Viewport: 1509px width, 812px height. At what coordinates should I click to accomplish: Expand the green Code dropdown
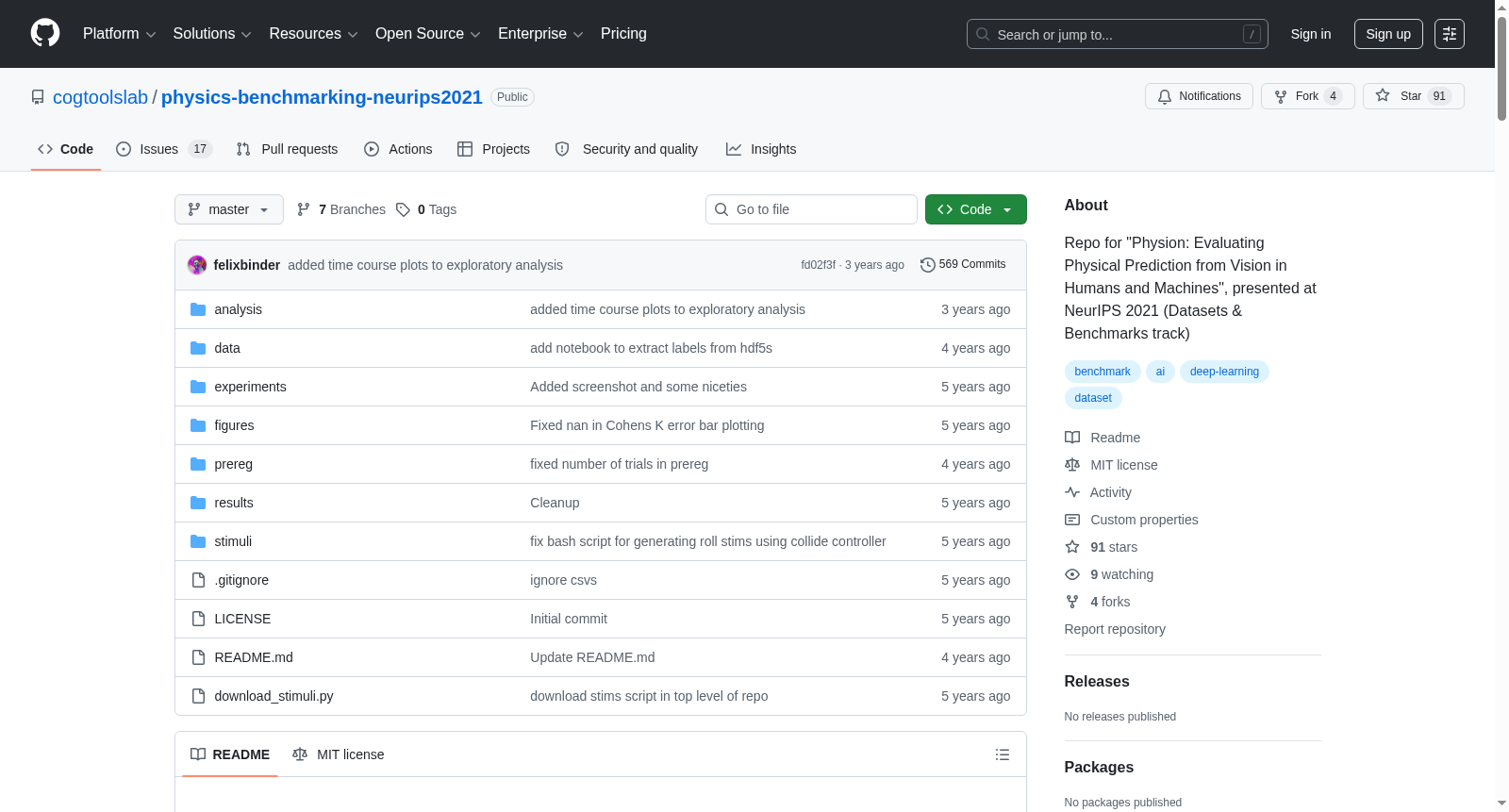pos(975,209)
